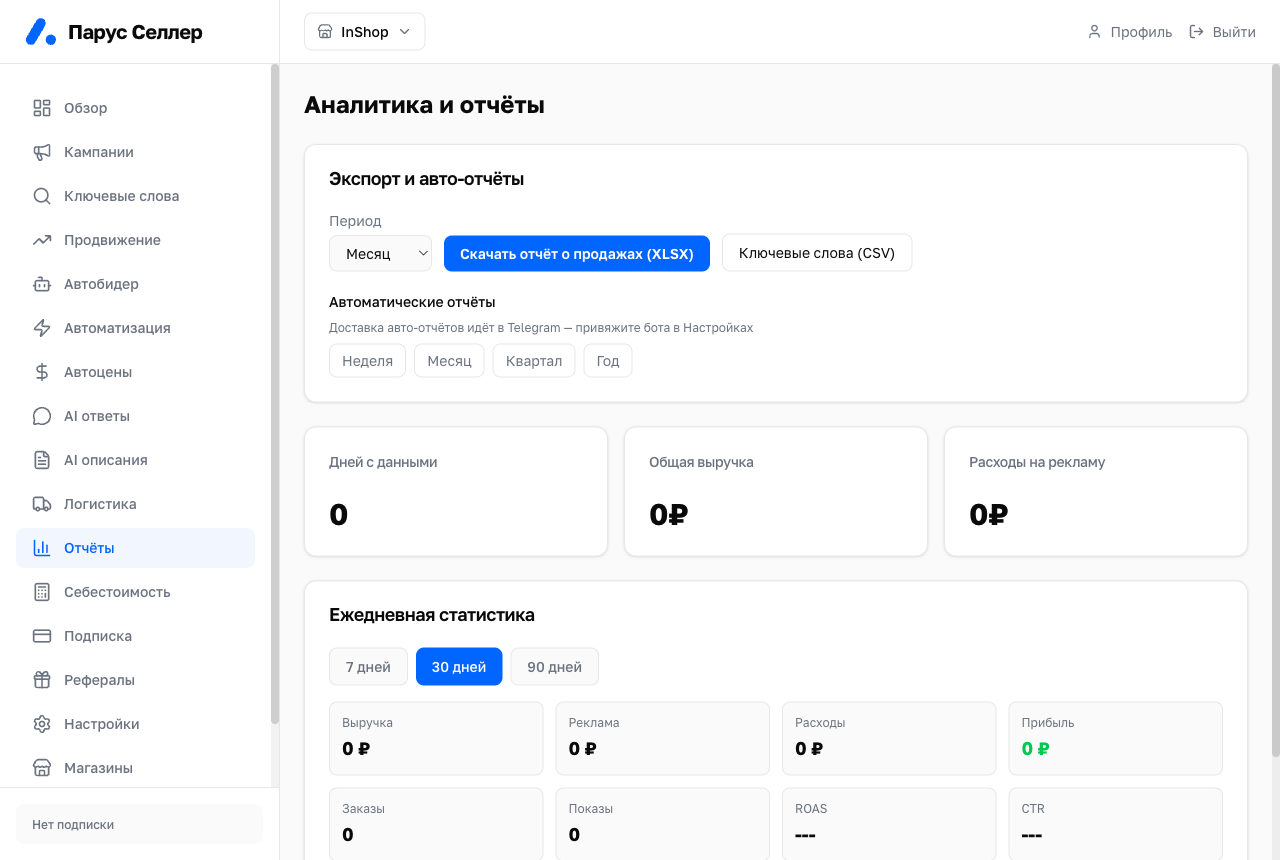The image size is (1280, 860).
Task: Download the sales report XLSX
Action: click(x=577, y=254)
